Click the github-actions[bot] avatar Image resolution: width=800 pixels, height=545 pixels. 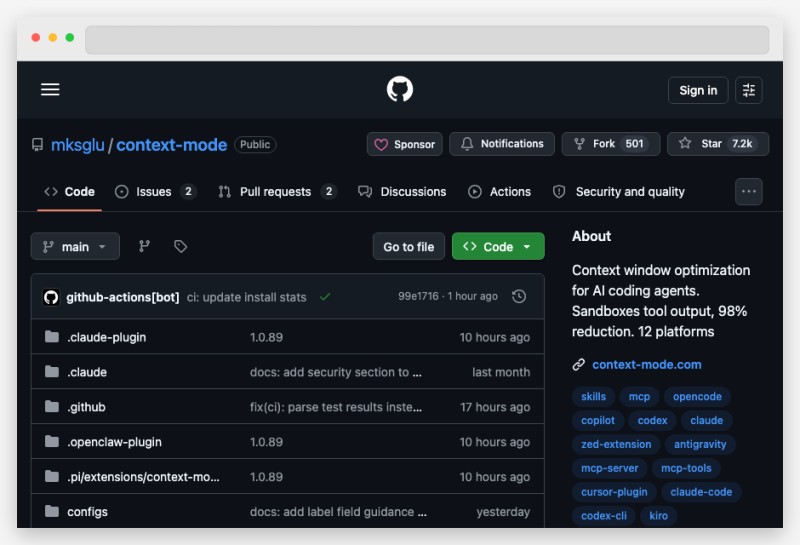(x=51, y=297)
